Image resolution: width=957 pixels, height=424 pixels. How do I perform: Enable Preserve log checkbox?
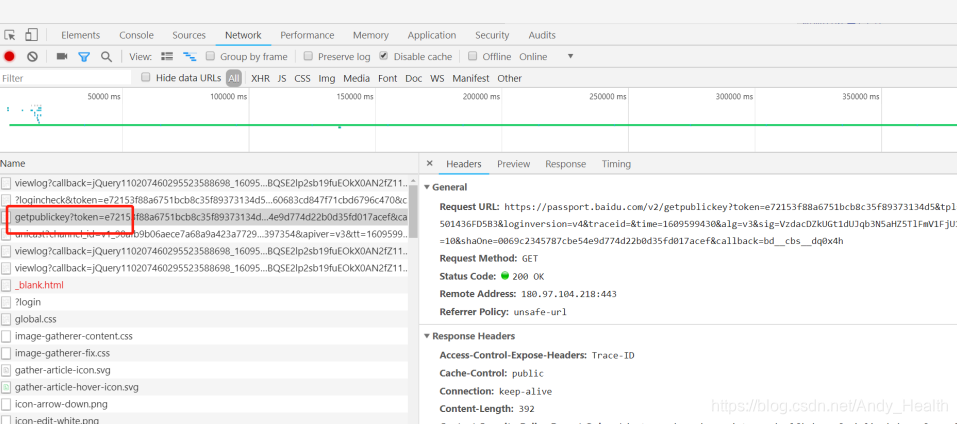pyautogui.click(x=308, y=56)
